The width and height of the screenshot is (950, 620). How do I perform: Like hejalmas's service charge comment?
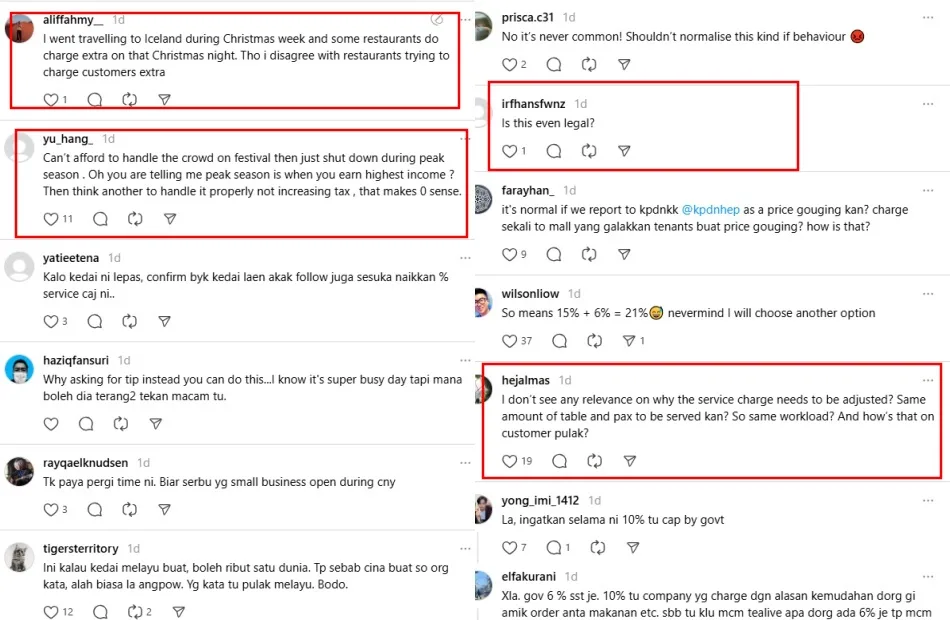[x=510, y=461]
